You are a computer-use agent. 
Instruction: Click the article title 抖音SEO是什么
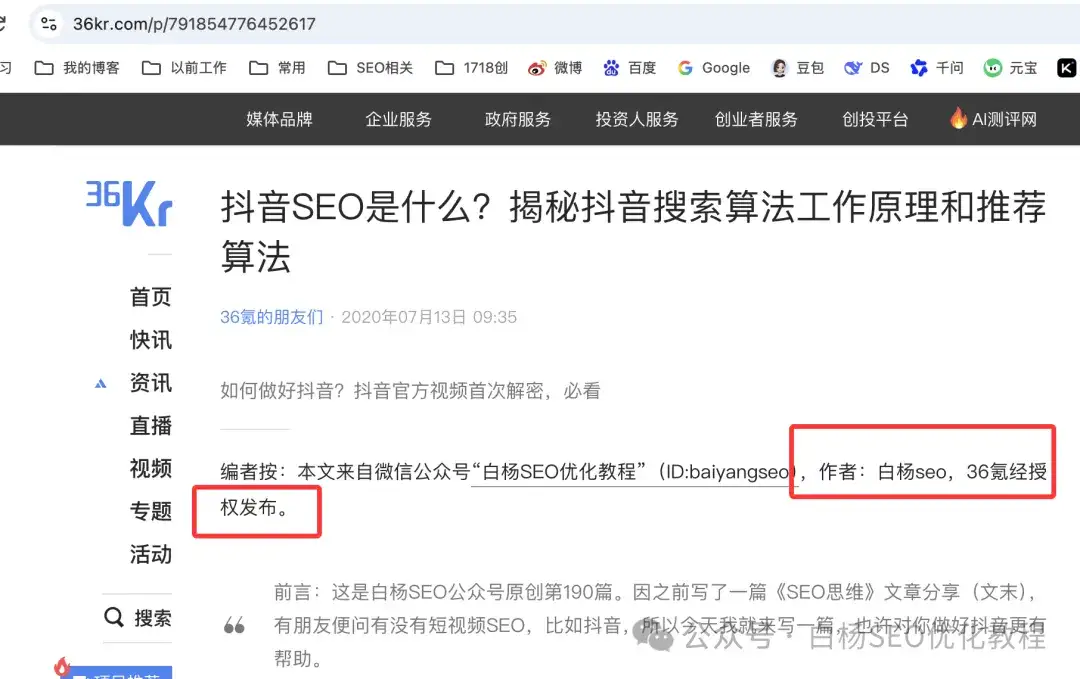tap(634, 231)
